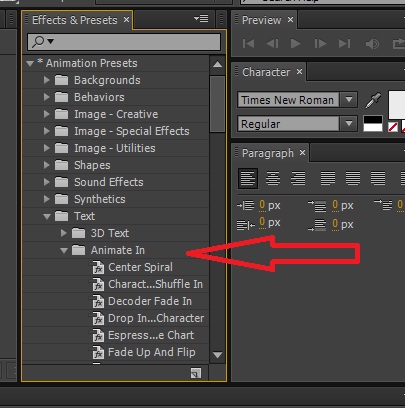Collapse the Animate In subfolder

(x=64, y=251)
